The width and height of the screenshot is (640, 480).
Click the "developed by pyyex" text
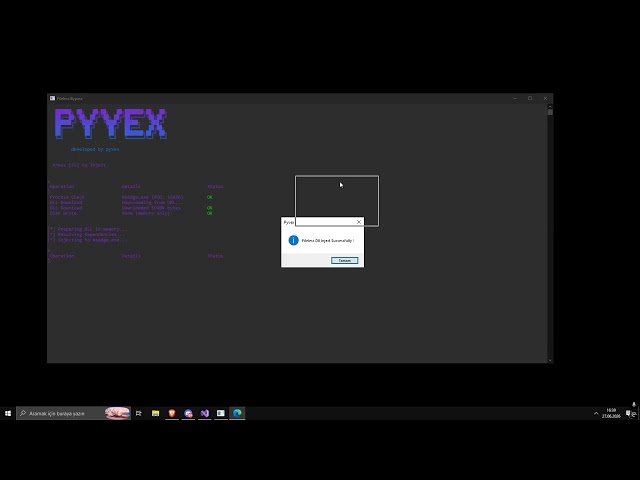95,149
